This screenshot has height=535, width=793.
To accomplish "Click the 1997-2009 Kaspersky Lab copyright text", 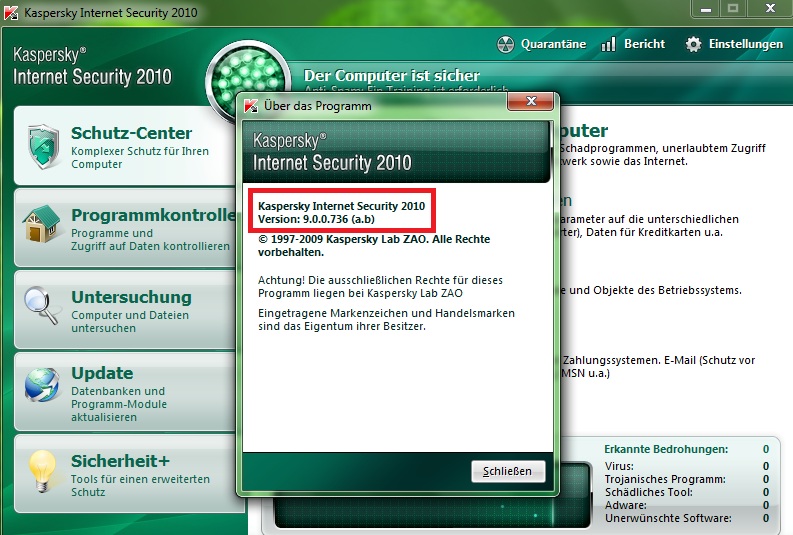I will coord(374,245).
